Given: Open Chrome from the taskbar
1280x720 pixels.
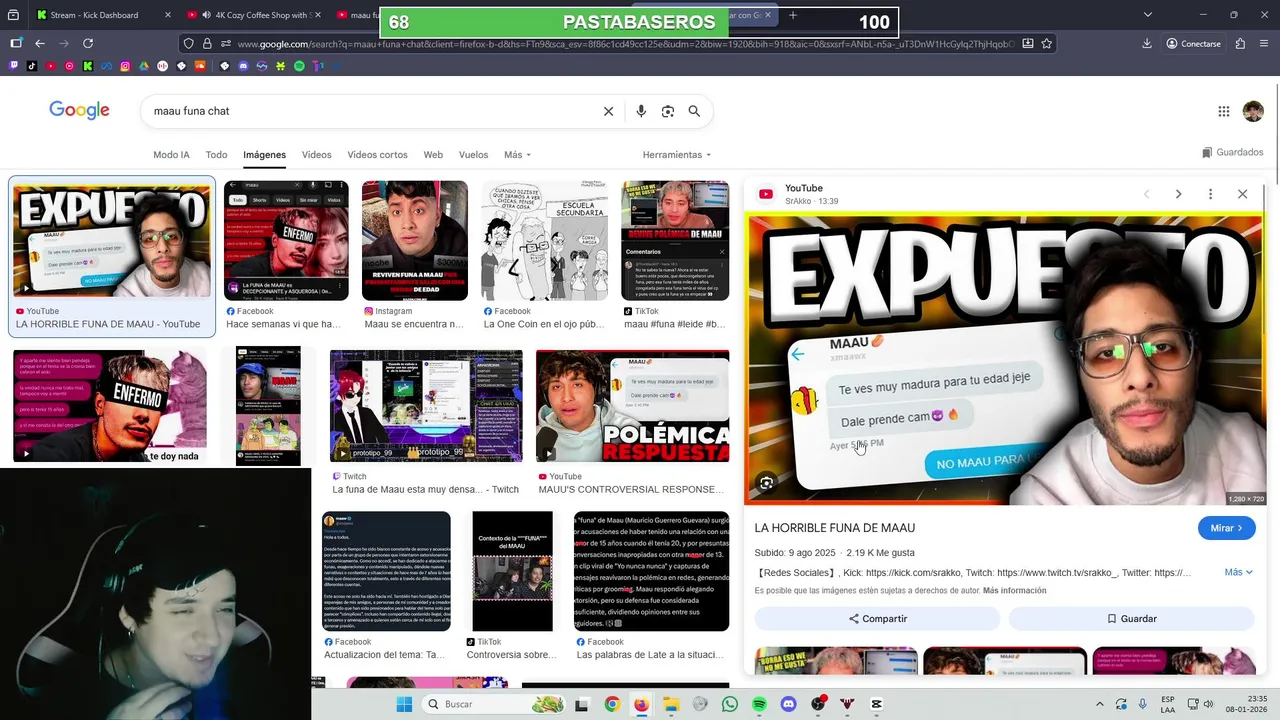Looking at the screenshot, I should (612, 704).
